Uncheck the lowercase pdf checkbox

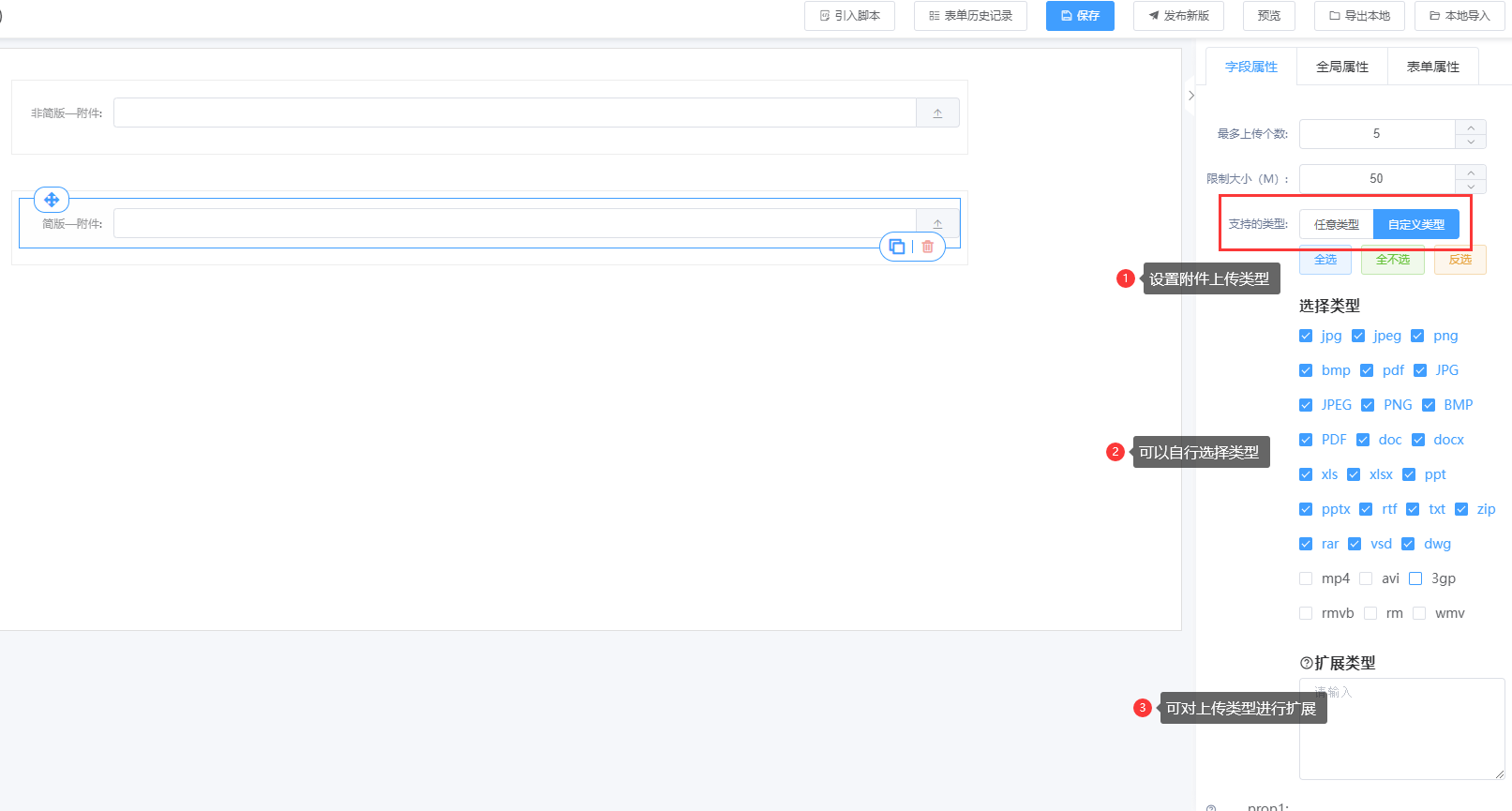click(1367, 370)
